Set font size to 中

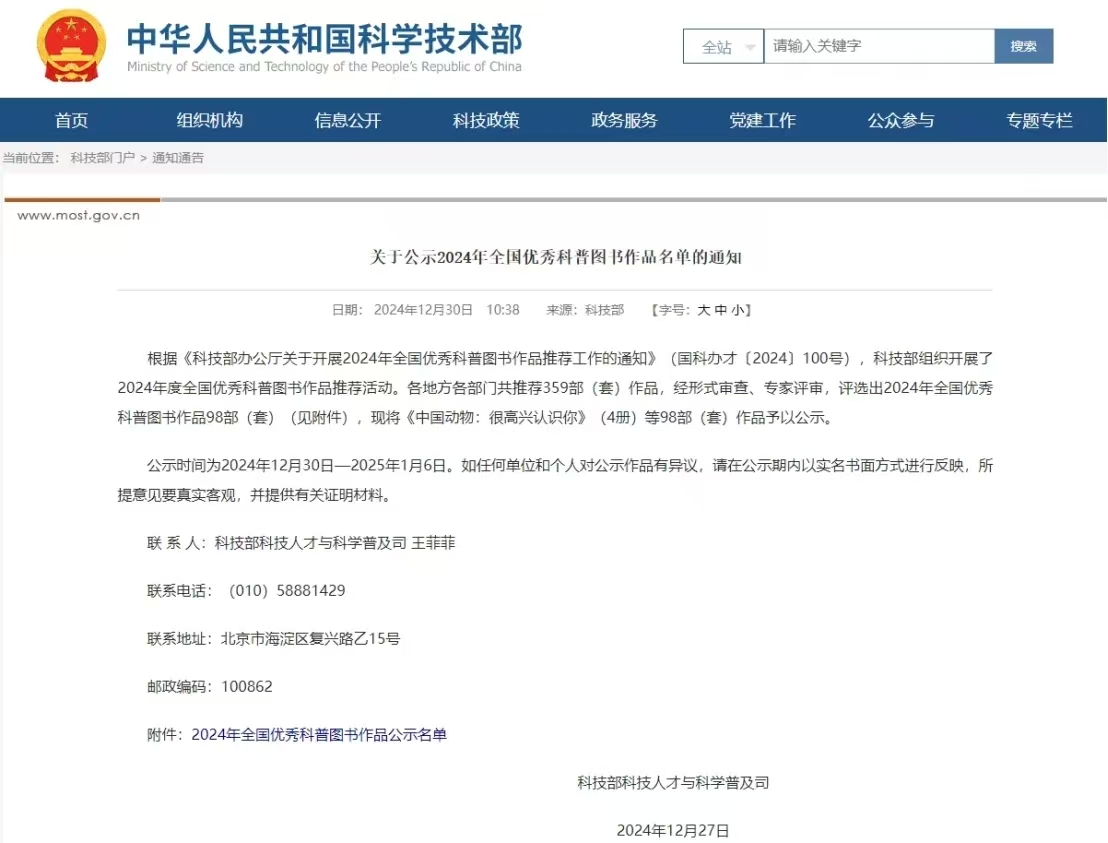(720, 310)
